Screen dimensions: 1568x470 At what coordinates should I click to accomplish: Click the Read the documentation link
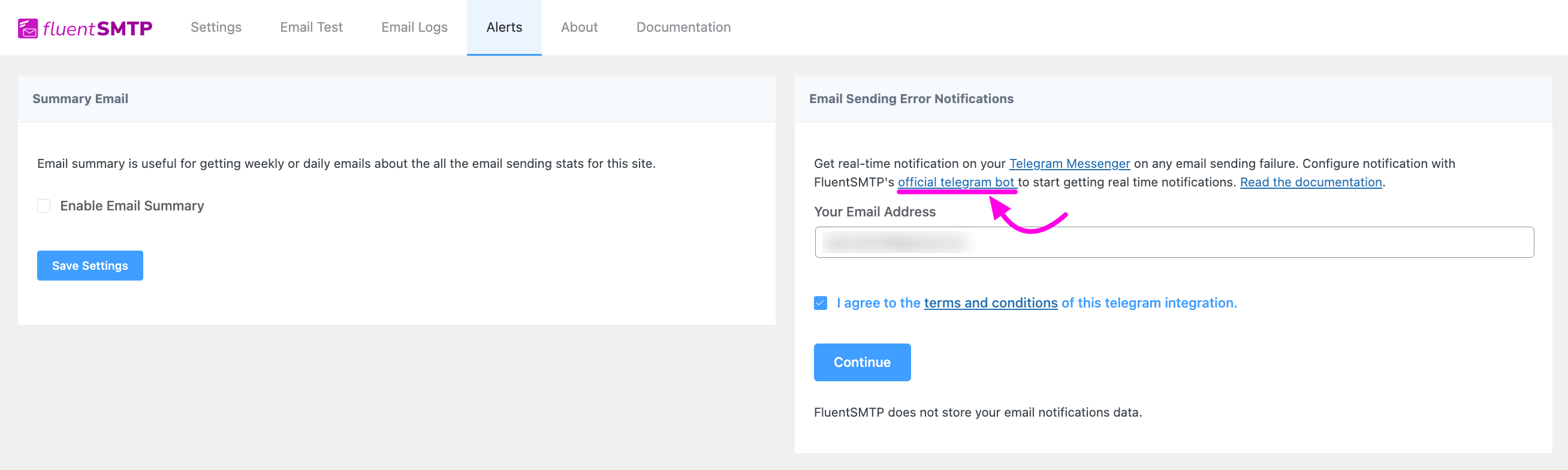1310,182
